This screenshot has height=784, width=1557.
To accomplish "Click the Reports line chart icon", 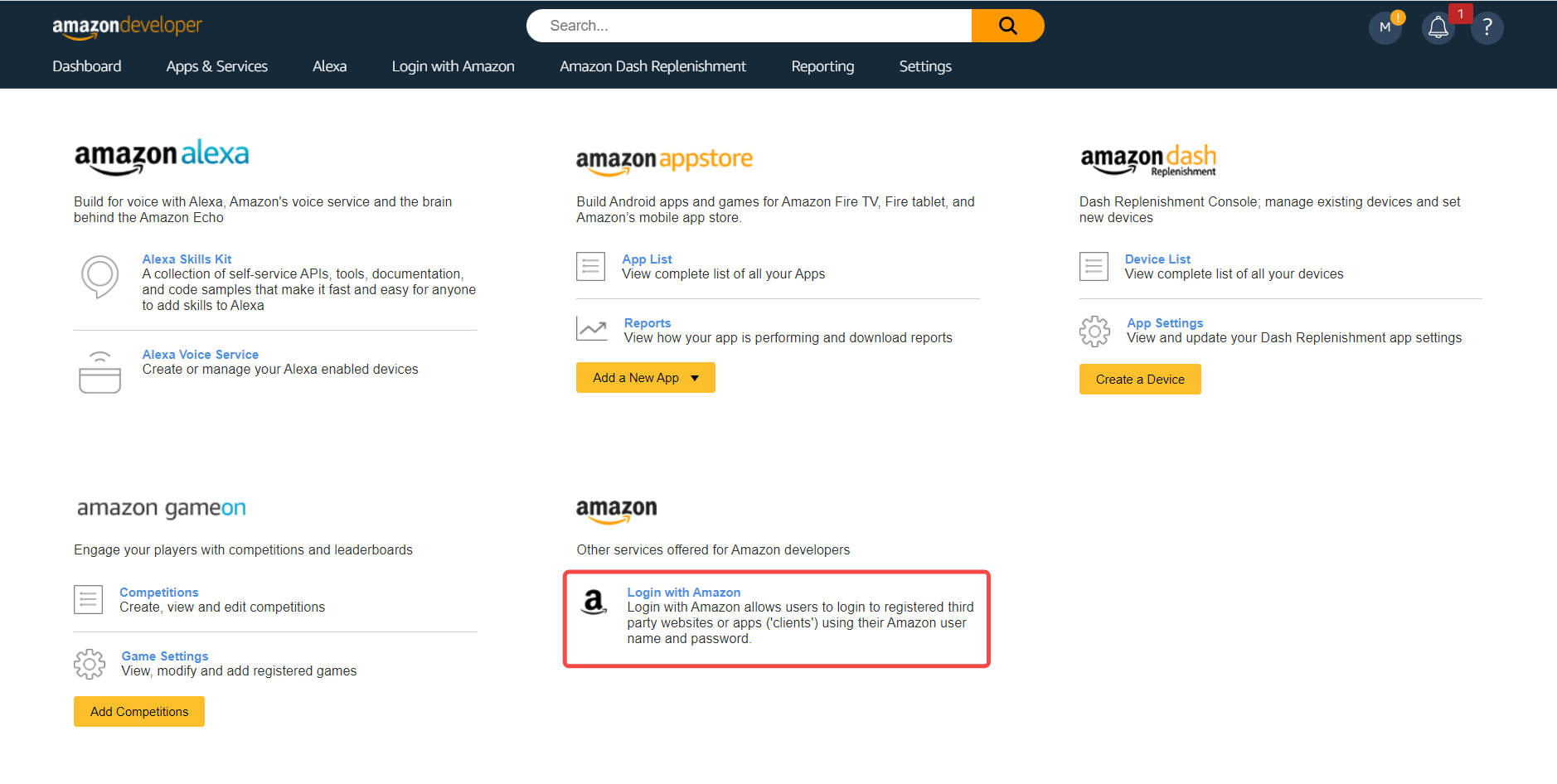I will [592, 329].
